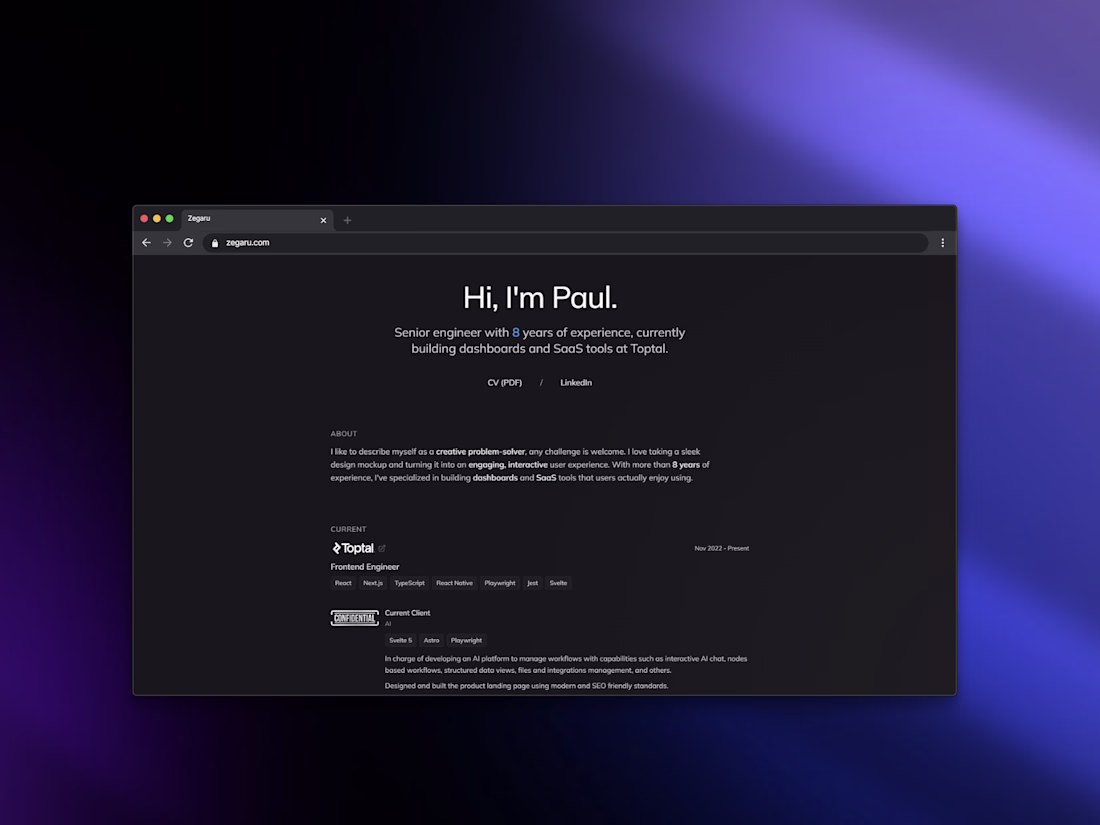Click the browser forward arrow
The width and height of the screenshot is (1100, 825).
click(167, 243)
